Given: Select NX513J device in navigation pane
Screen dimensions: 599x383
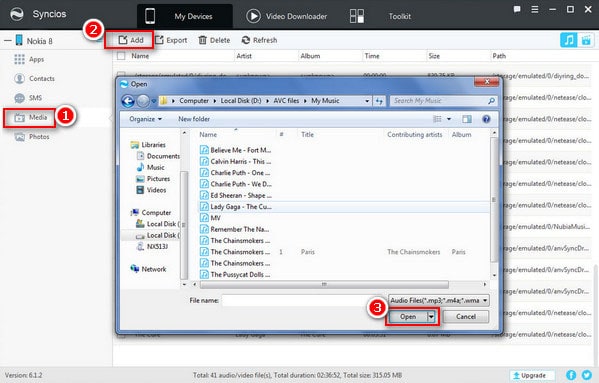Looking at the screenshot, I should (x=152, y=247).
